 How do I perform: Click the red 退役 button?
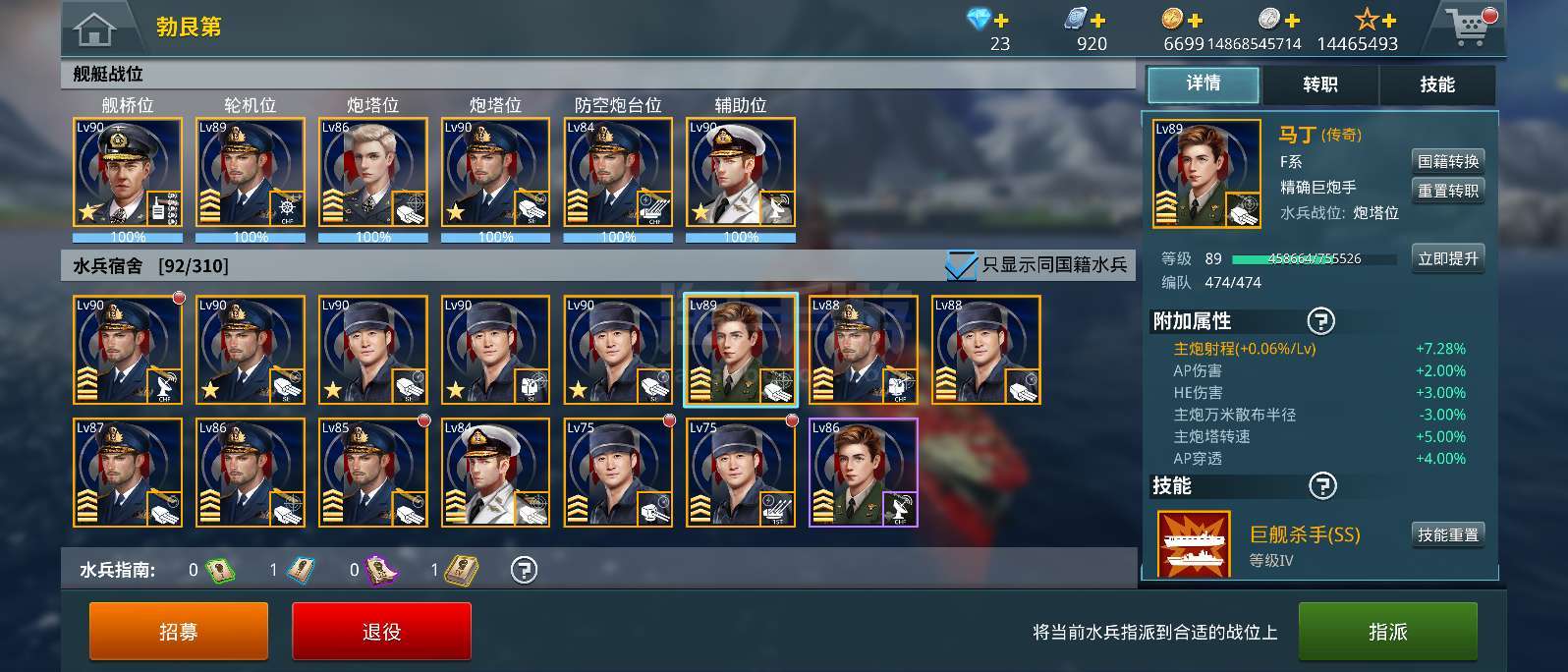point(381,632)
